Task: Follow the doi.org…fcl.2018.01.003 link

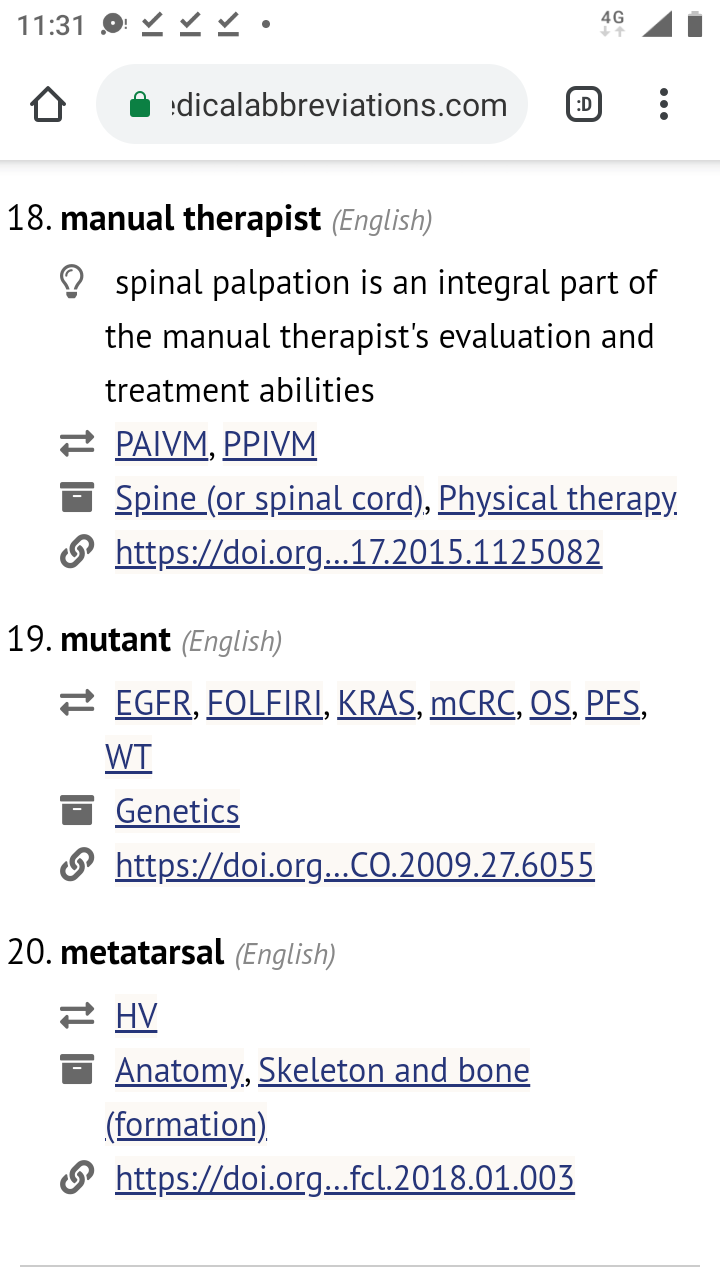Action: 344,1178
